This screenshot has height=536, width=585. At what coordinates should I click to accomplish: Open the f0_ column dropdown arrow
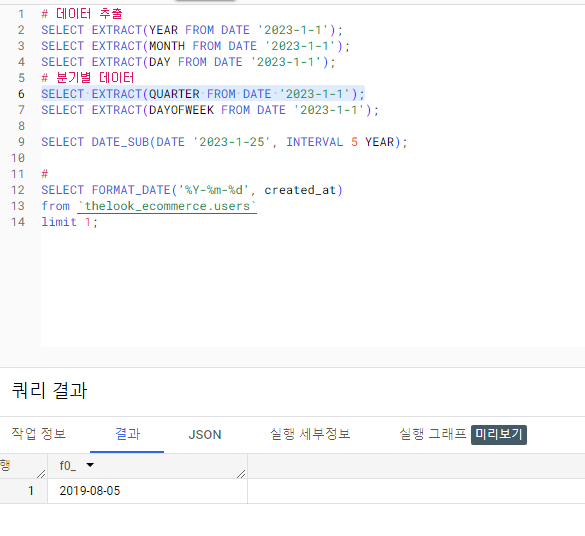[90, 465]
